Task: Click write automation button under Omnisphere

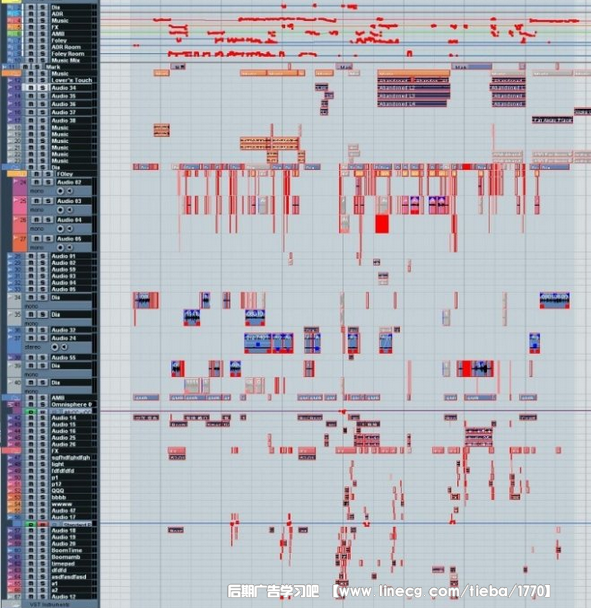Action: pyautogui.click(x=42, y=411)
